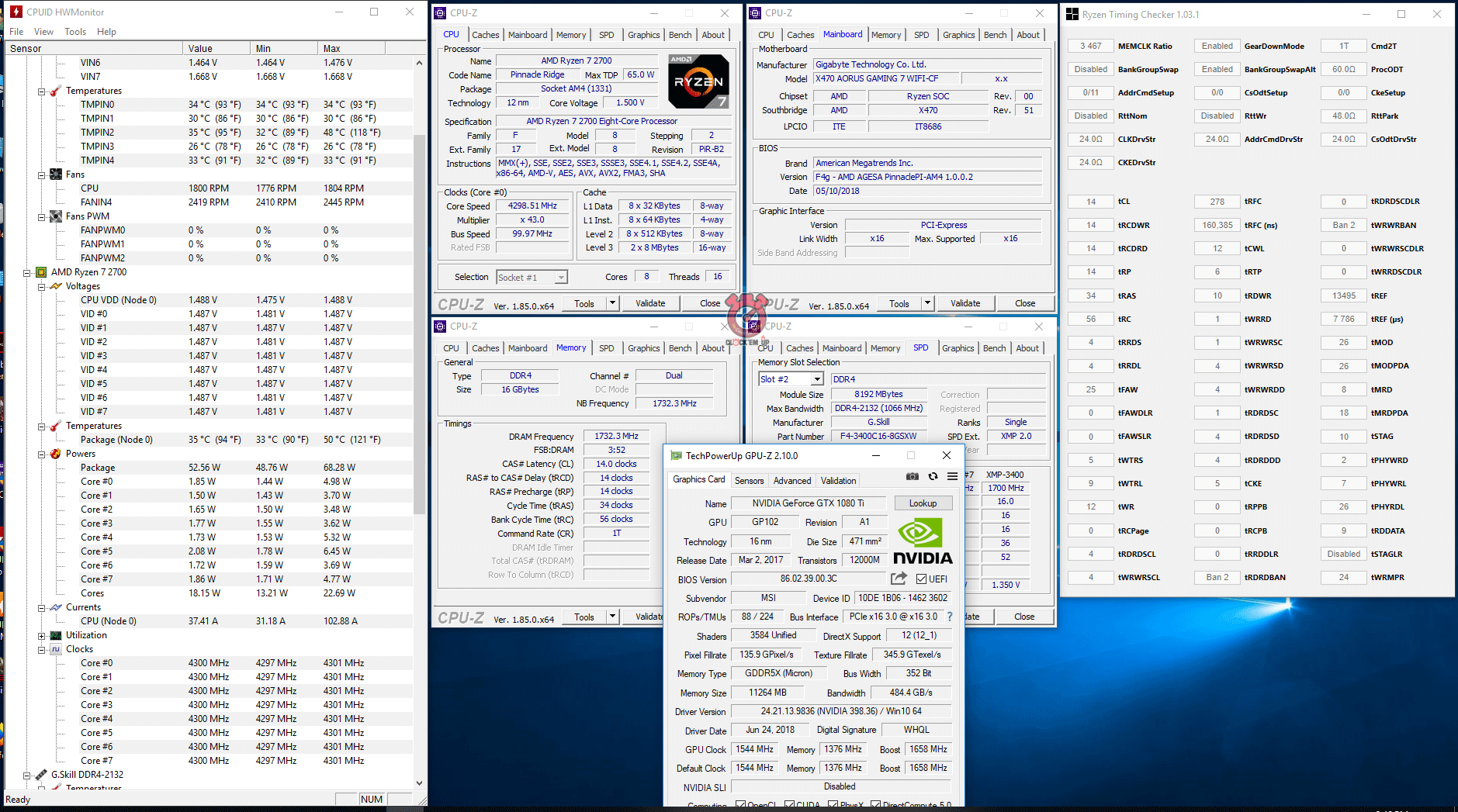This screenshot has height=812, width=1458.
Task: Open the GPU-Z hamburger menu
Action: pos(952,476)
